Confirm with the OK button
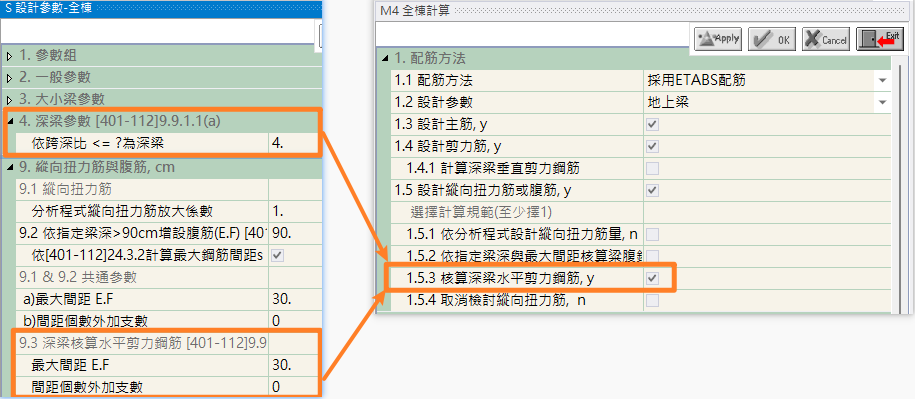This screenshot has height=399, width=915. click(x=771, y=39)
